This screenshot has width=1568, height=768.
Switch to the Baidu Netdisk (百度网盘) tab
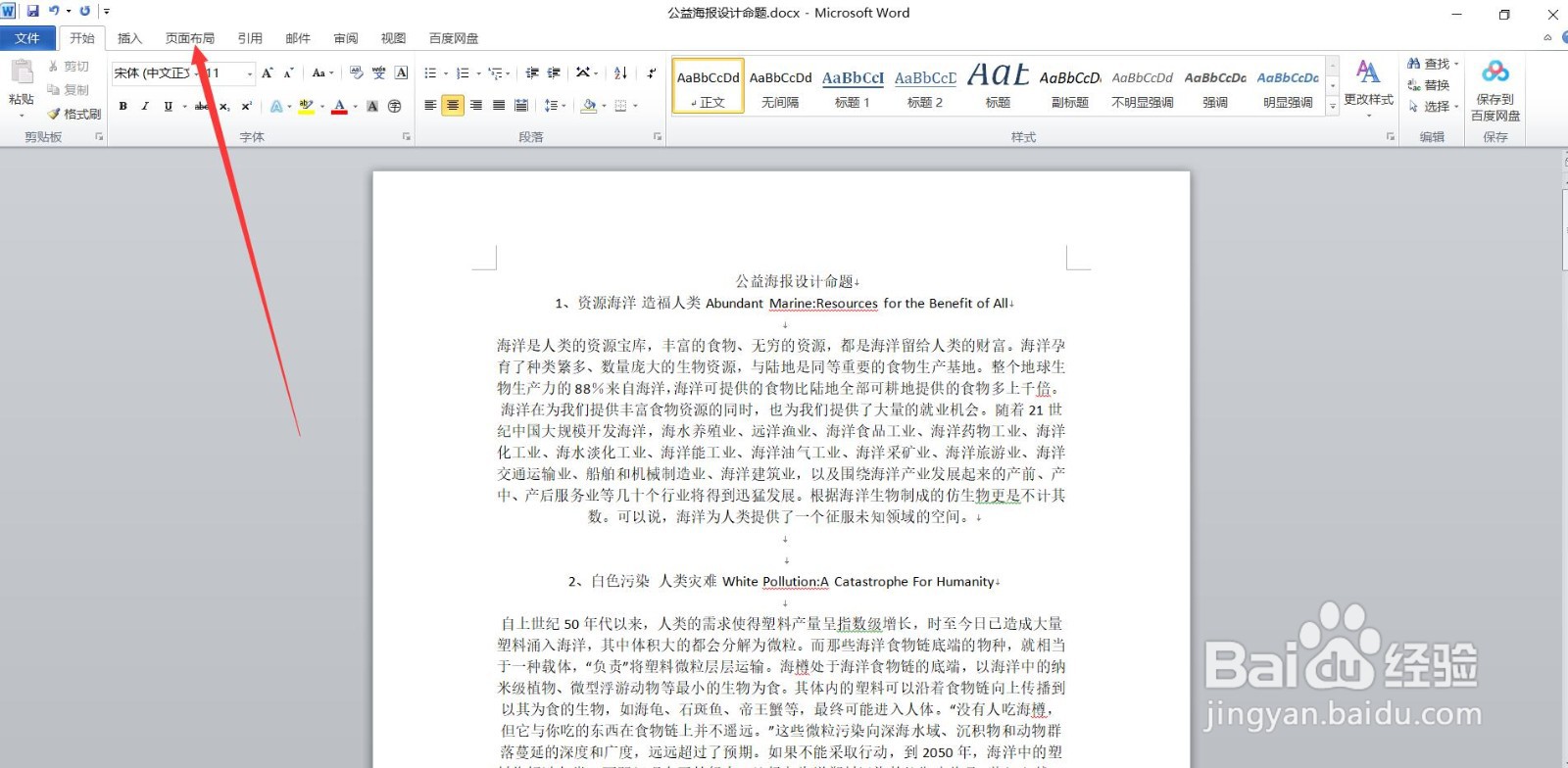pyautogui.click(x=454, y=38)
